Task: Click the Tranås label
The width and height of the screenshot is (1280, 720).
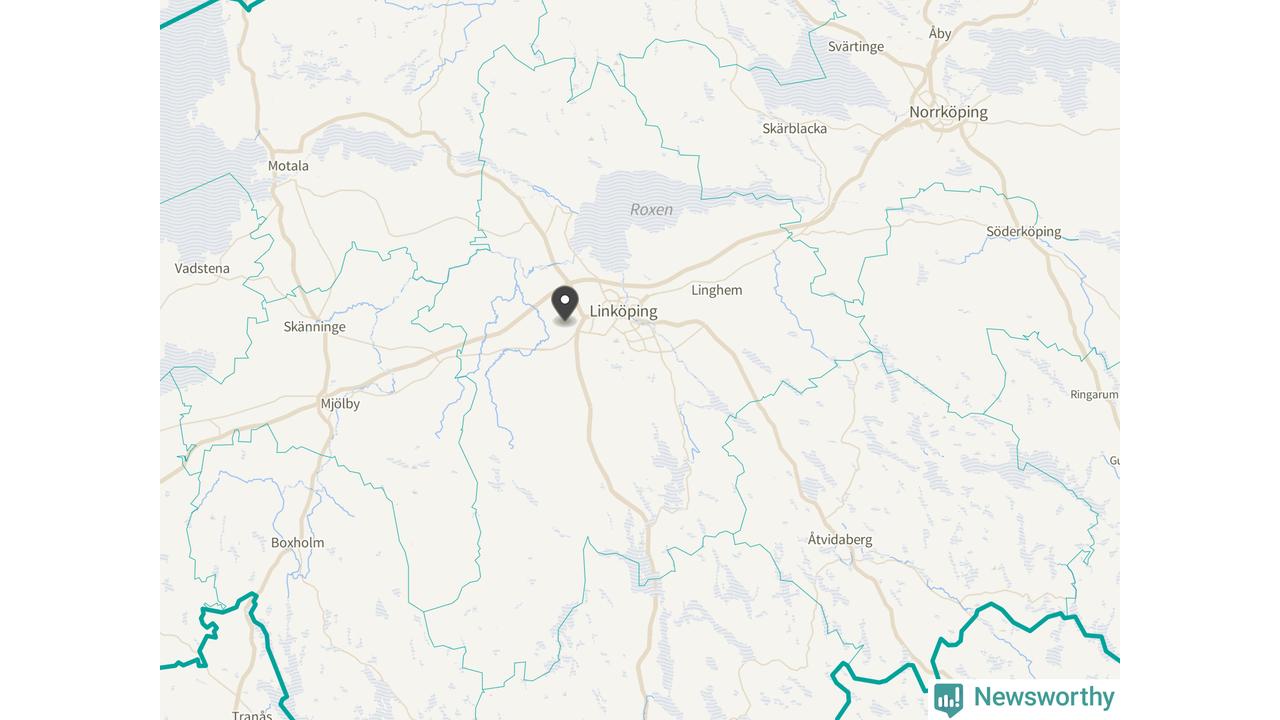Action: [x=252, y=715]
